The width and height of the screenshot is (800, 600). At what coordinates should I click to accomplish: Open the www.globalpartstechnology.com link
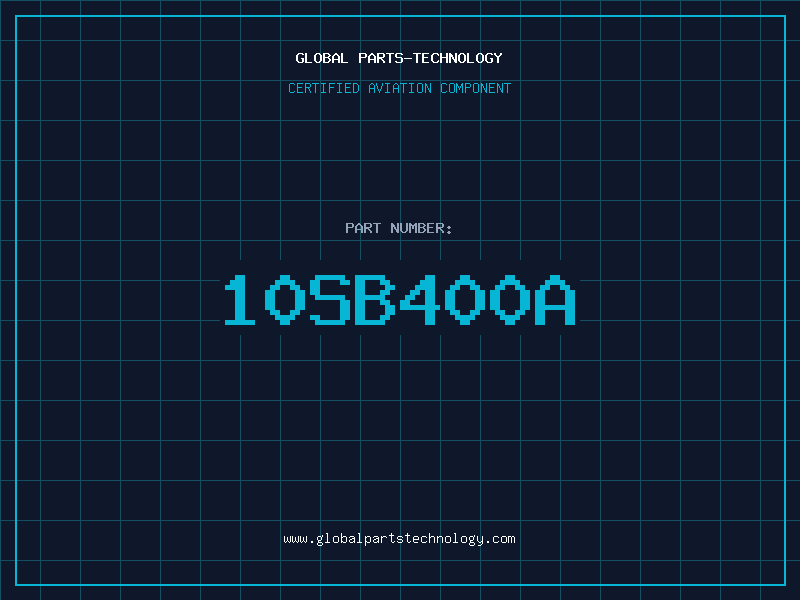click(x=399, y=539)
